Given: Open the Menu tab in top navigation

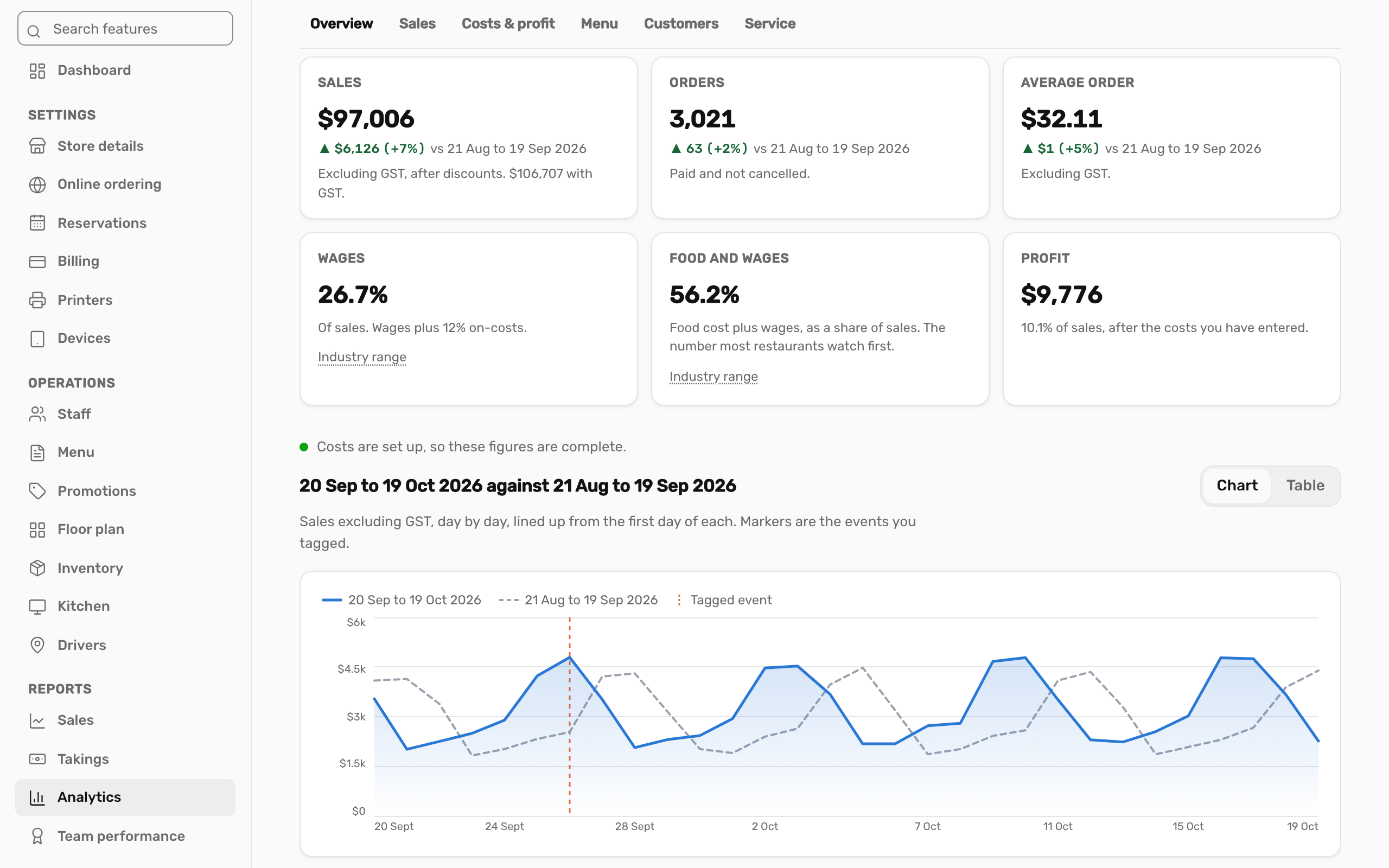Looking at the screenshot, I should tap(599, 23).
